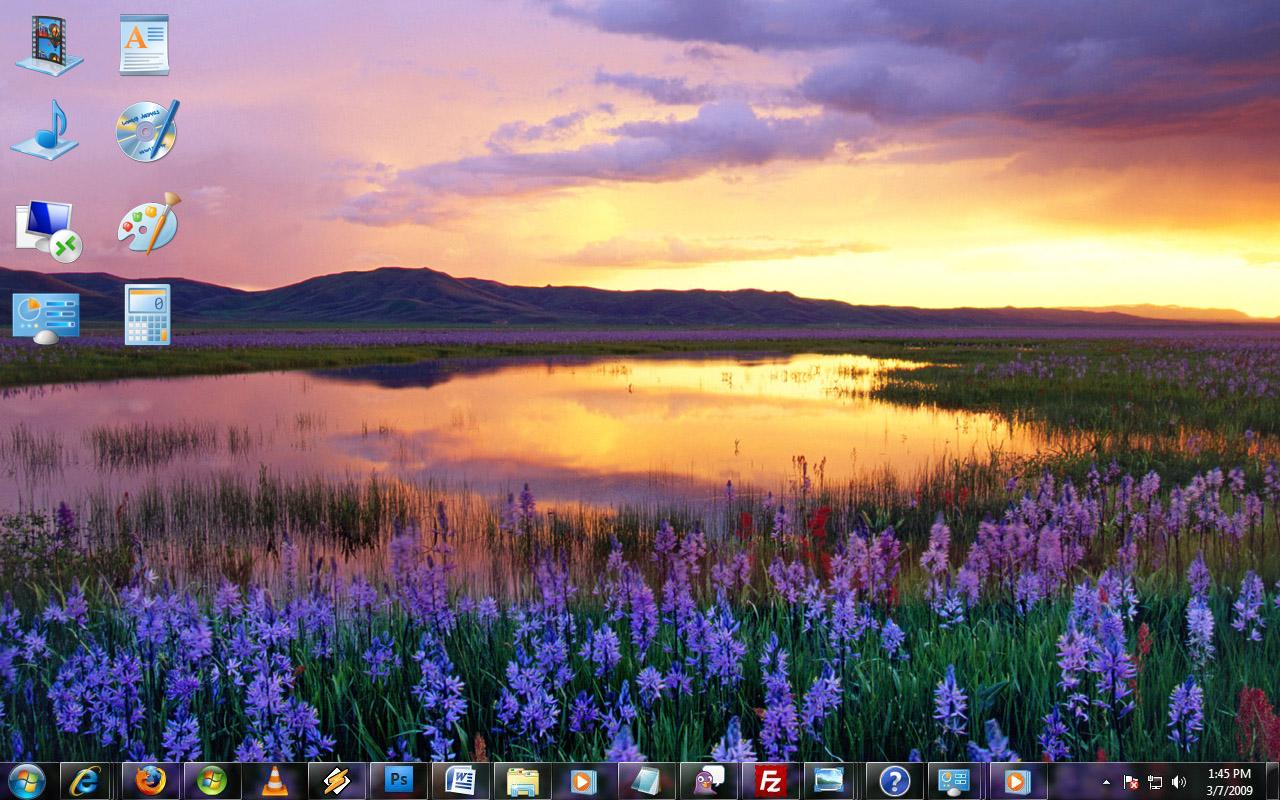Select the Windows DVD Maker desktop icon
The height and width of the screenshot is (800, 1280).
147,131
